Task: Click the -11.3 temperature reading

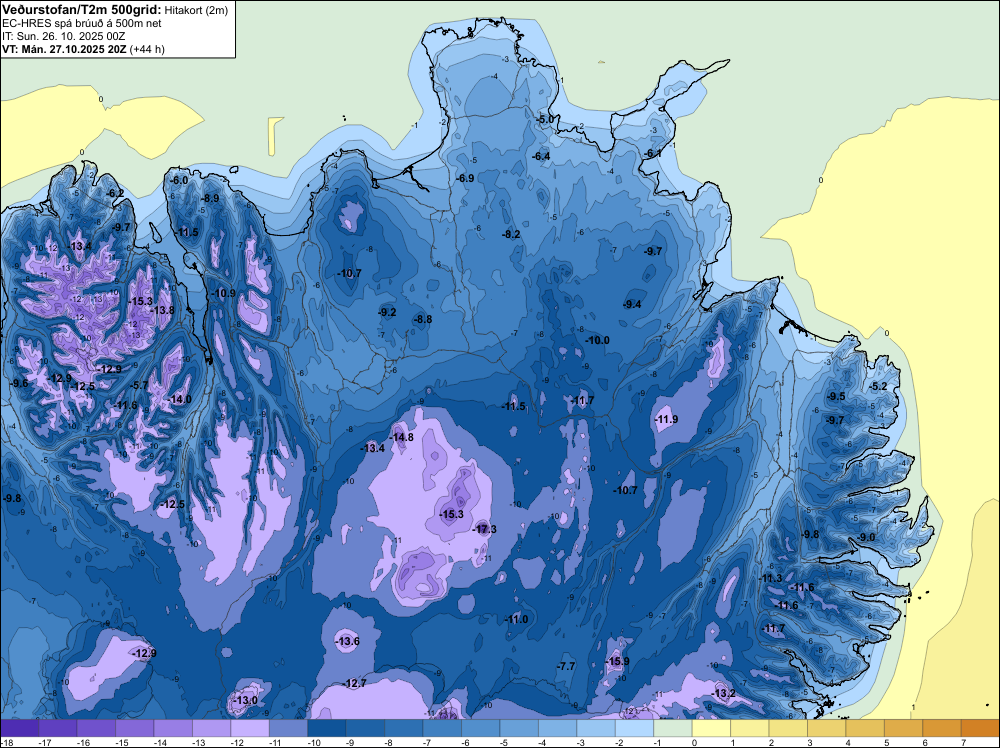Action: (x=772, y=578)
